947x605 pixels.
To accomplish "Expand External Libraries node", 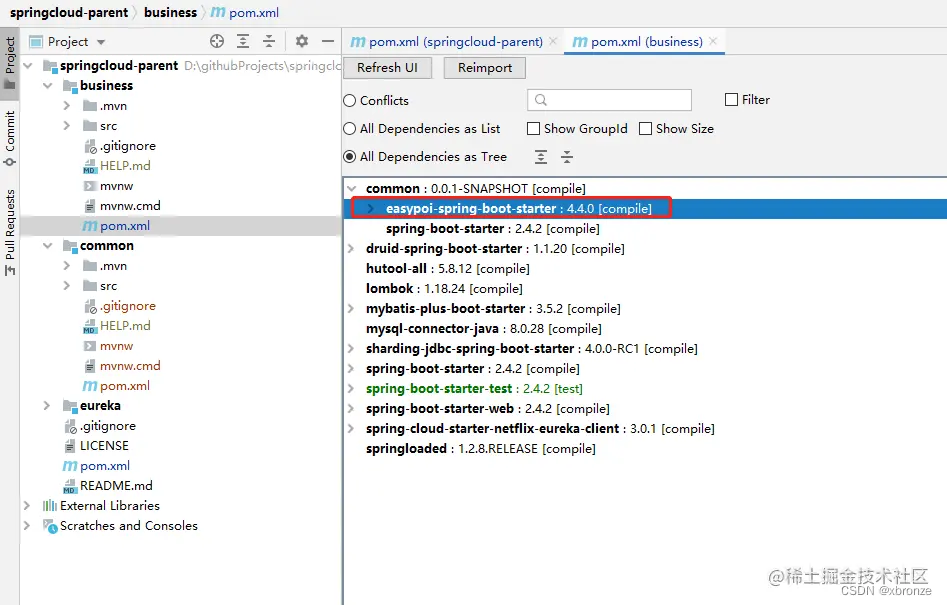I will (x=27, y=506).
